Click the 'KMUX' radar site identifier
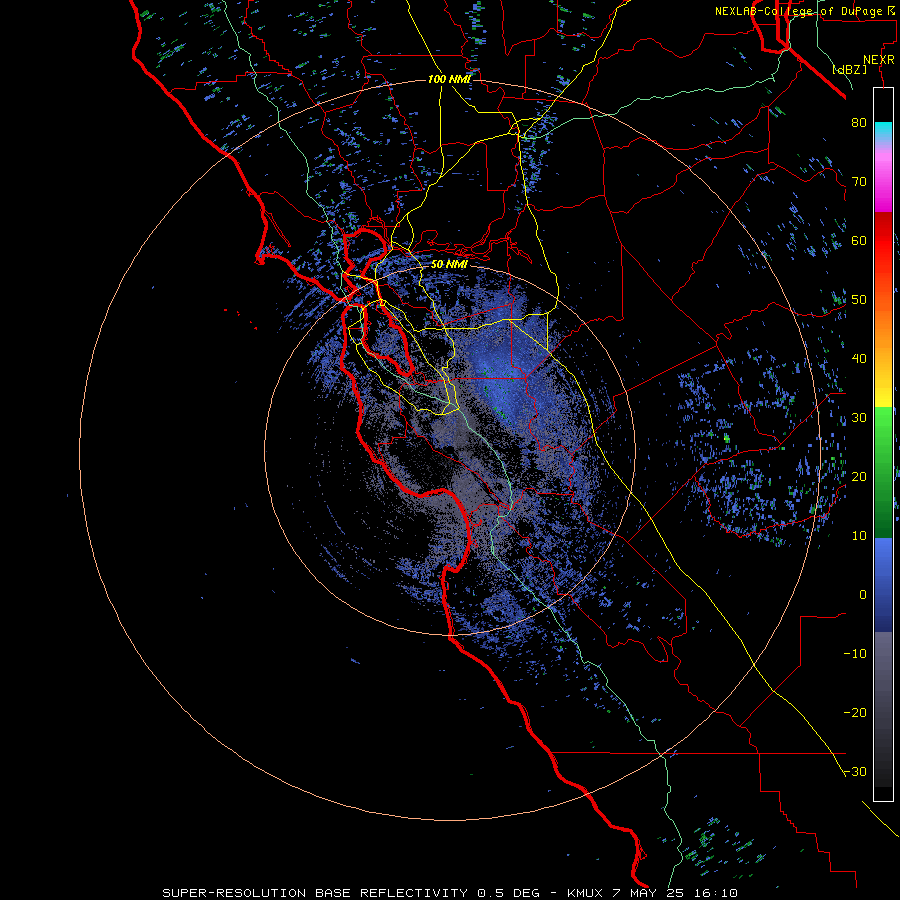This screenshot has height=900, width=900. click(586, 893)
